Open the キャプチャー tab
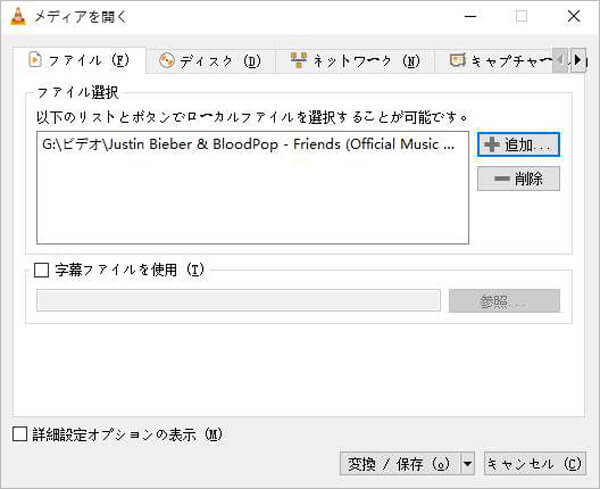 496,61
